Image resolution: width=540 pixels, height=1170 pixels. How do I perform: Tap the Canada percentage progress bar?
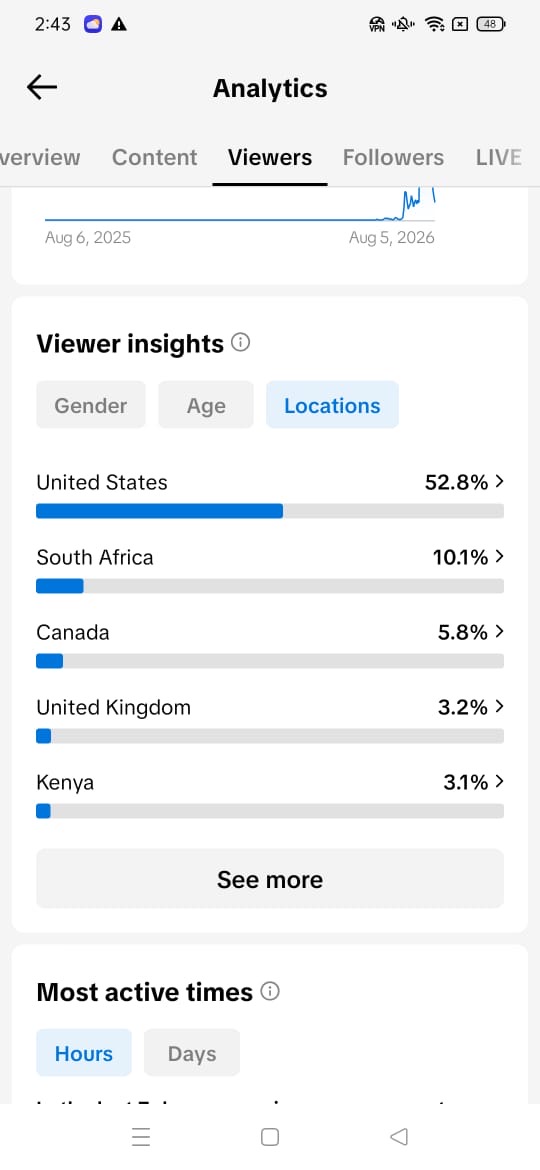pyautogui.click(x=270, y=661)
